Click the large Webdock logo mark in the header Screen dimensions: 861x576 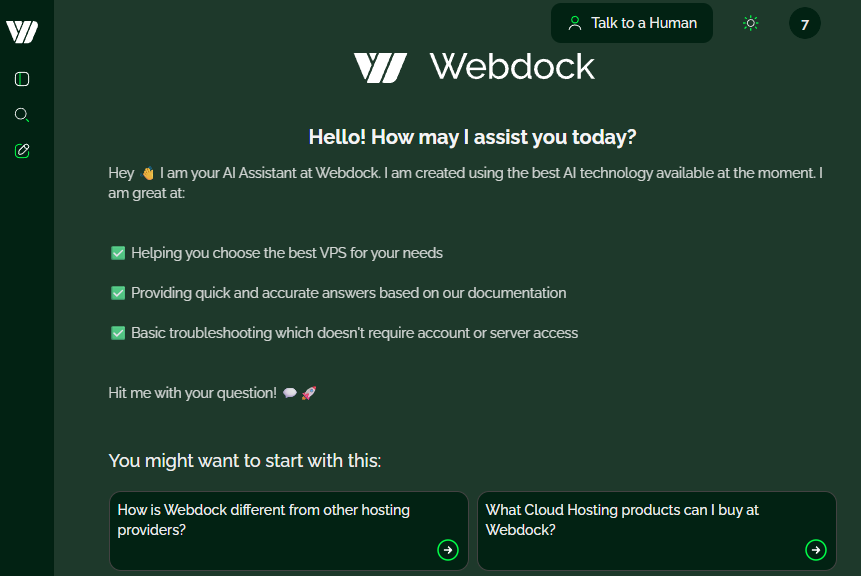pos(380,67)
